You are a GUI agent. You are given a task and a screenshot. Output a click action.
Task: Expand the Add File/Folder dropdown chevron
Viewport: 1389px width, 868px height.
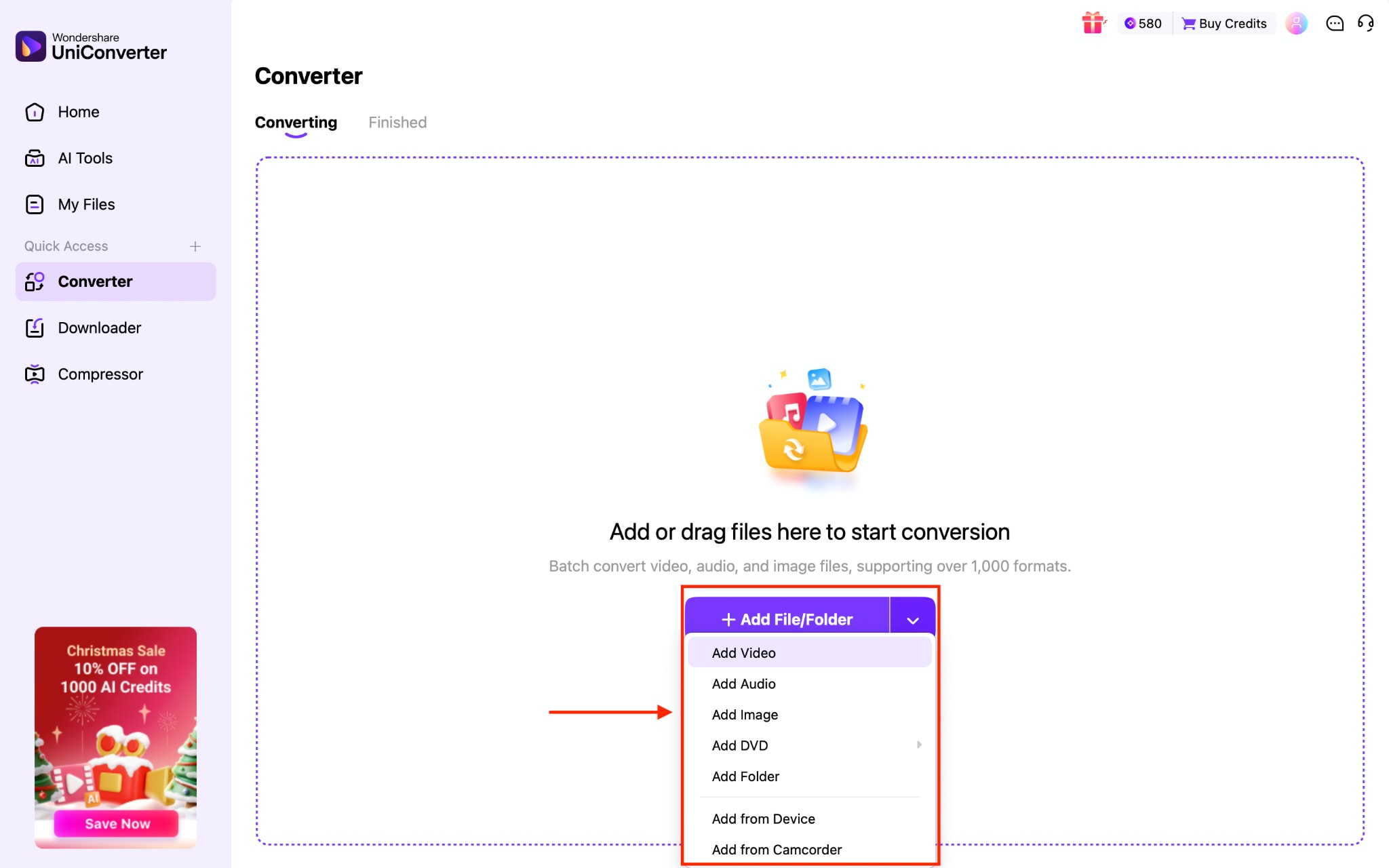pyautogui.click(x=912, y=618)
